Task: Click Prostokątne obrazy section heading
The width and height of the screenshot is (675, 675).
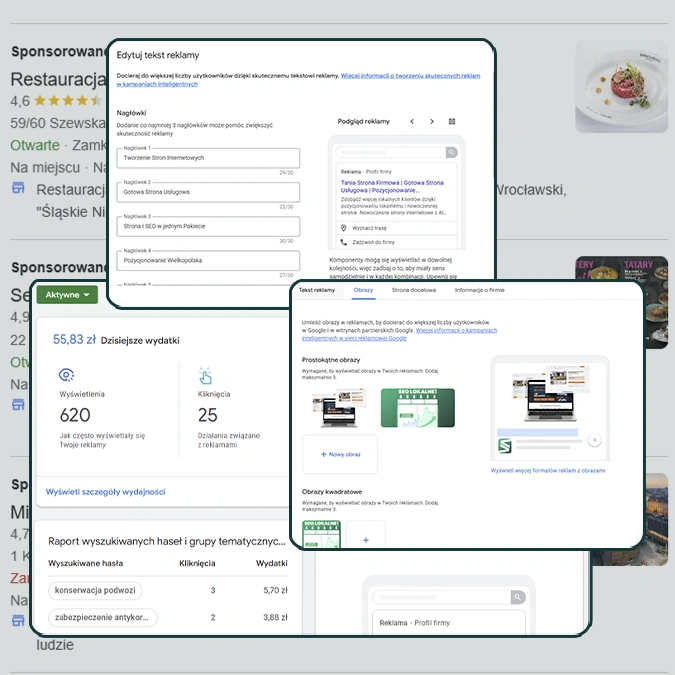Action: (x=331, y=360)
